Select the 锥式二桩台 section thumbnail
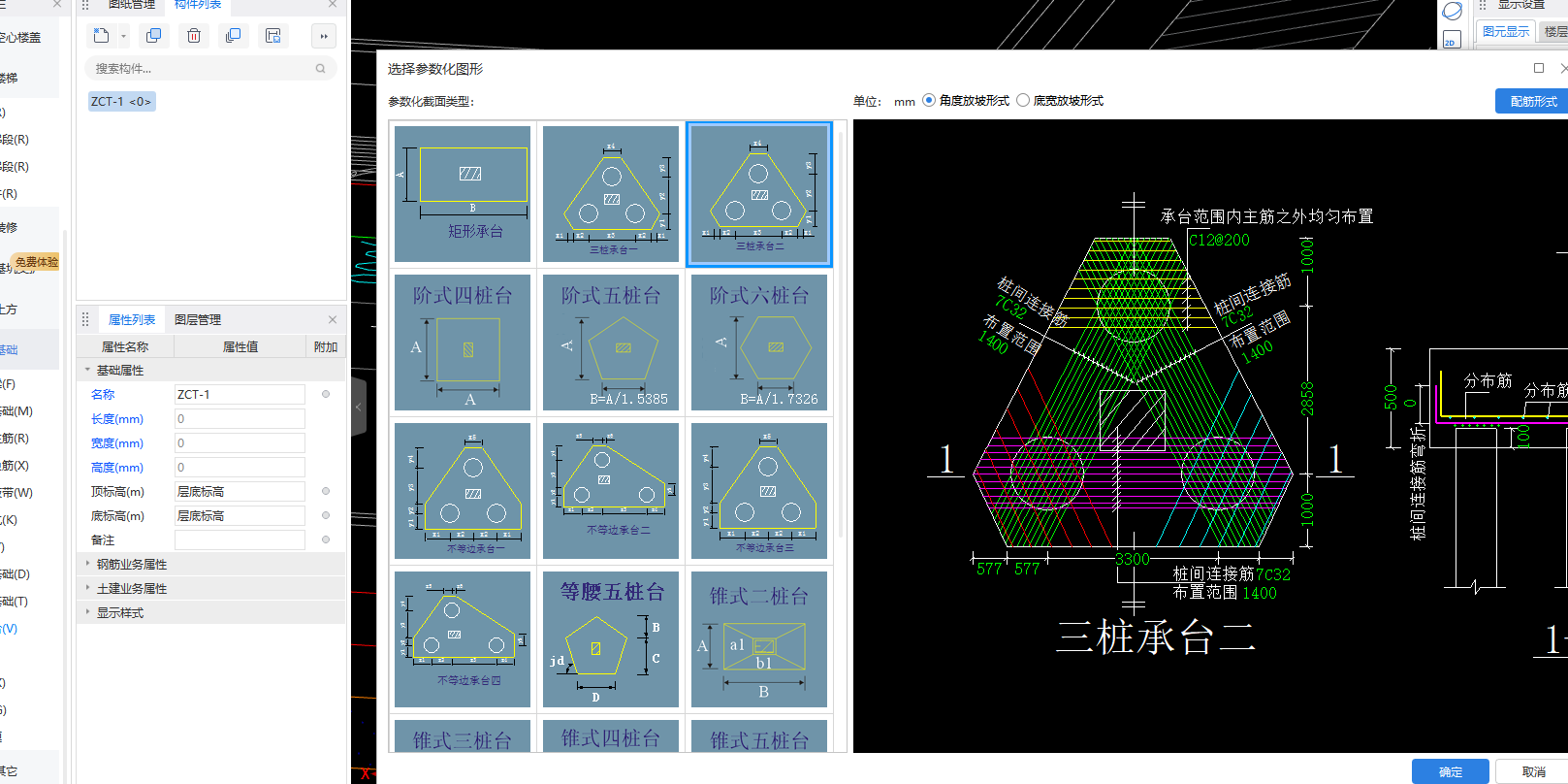Screen dimensions: 1568x784 tap(759, 639)
